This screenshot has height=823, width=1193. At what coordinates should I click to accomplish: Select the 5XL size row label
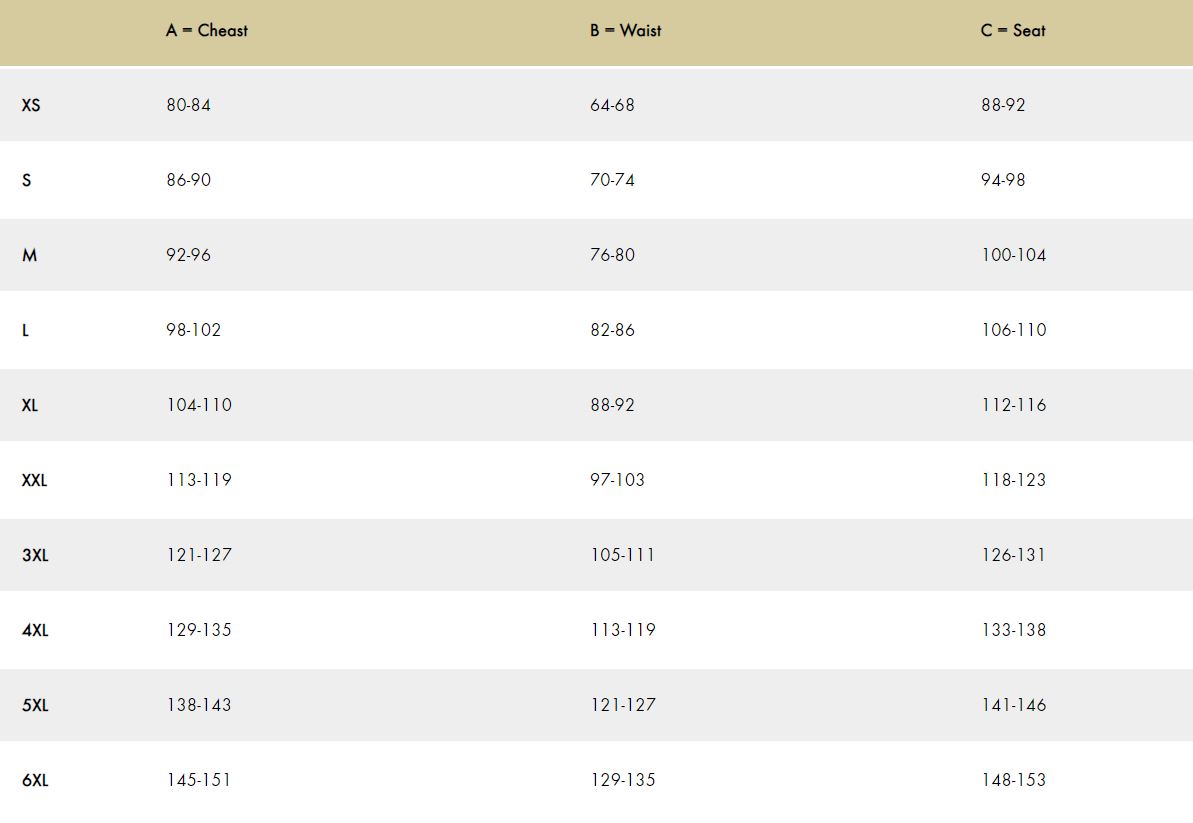tap(35, 705)
